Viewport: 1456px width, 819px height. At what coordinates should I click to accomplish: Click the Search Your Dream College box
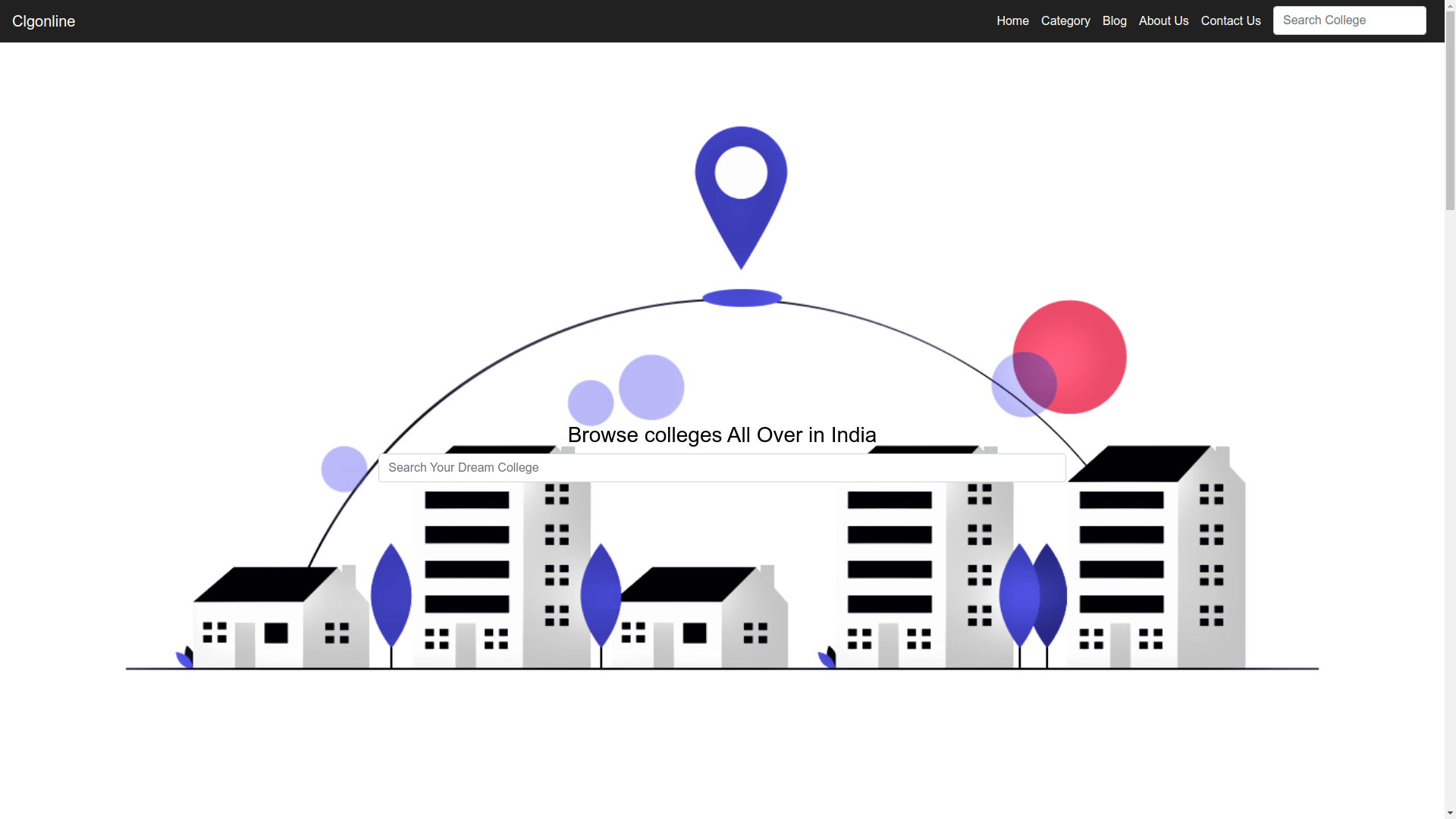(x=722, y=468)
